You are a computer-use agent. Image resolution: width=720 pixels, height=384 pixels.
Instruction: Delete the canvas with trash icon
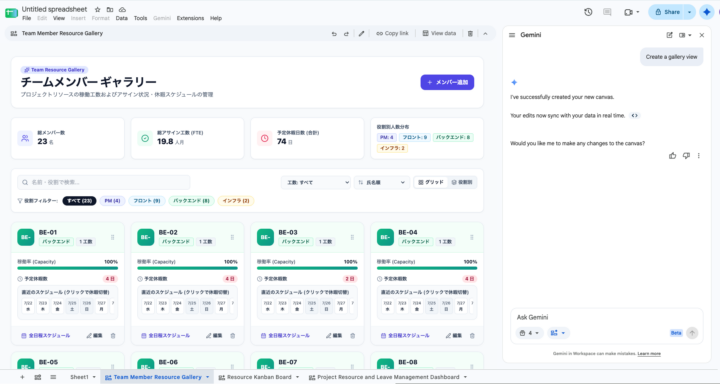point(470,34)
